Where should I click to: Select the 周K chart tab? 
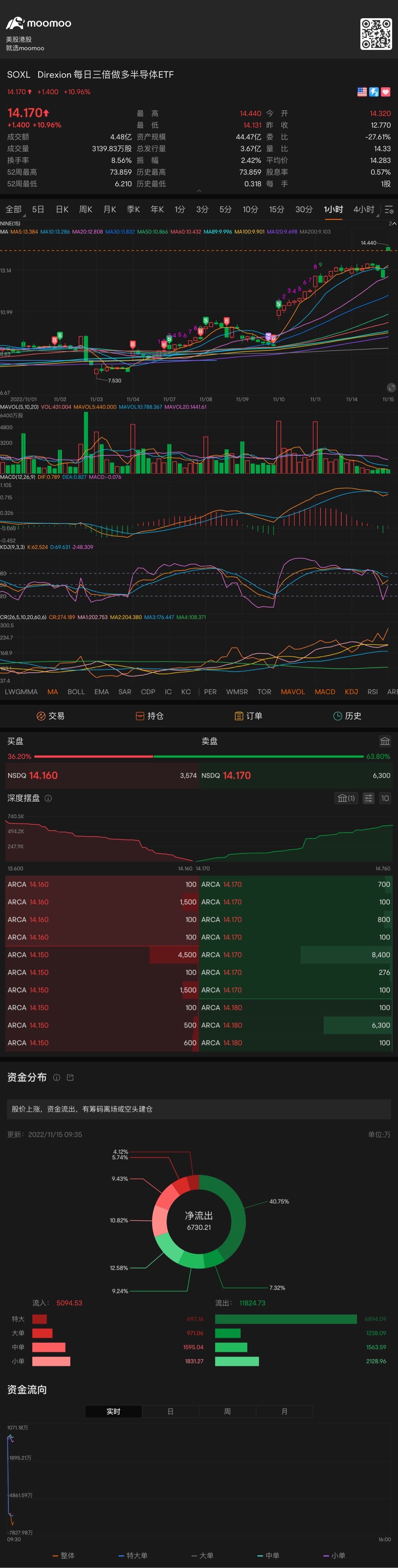click(x=85, y=209)
